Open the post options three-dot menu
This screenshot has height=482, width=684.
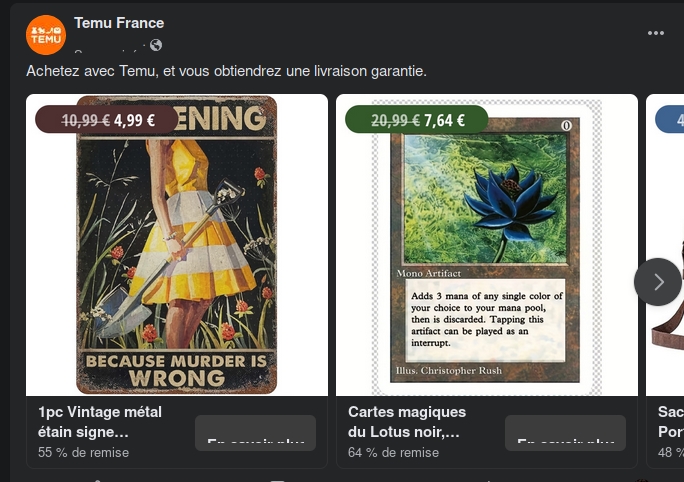click(656, 33)
